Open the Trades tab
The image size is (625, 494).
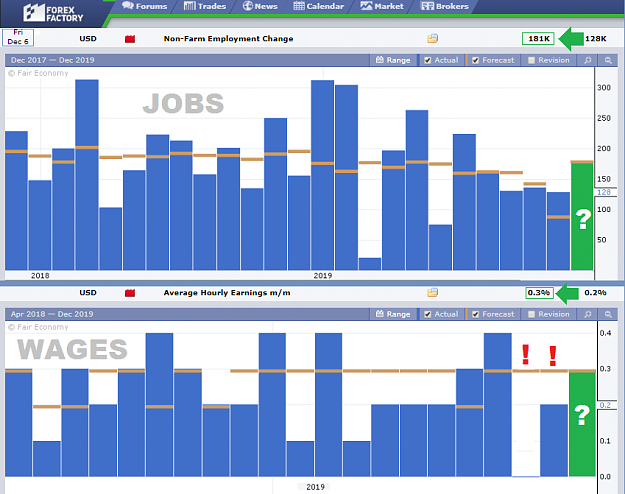click(x=205, y=6)
